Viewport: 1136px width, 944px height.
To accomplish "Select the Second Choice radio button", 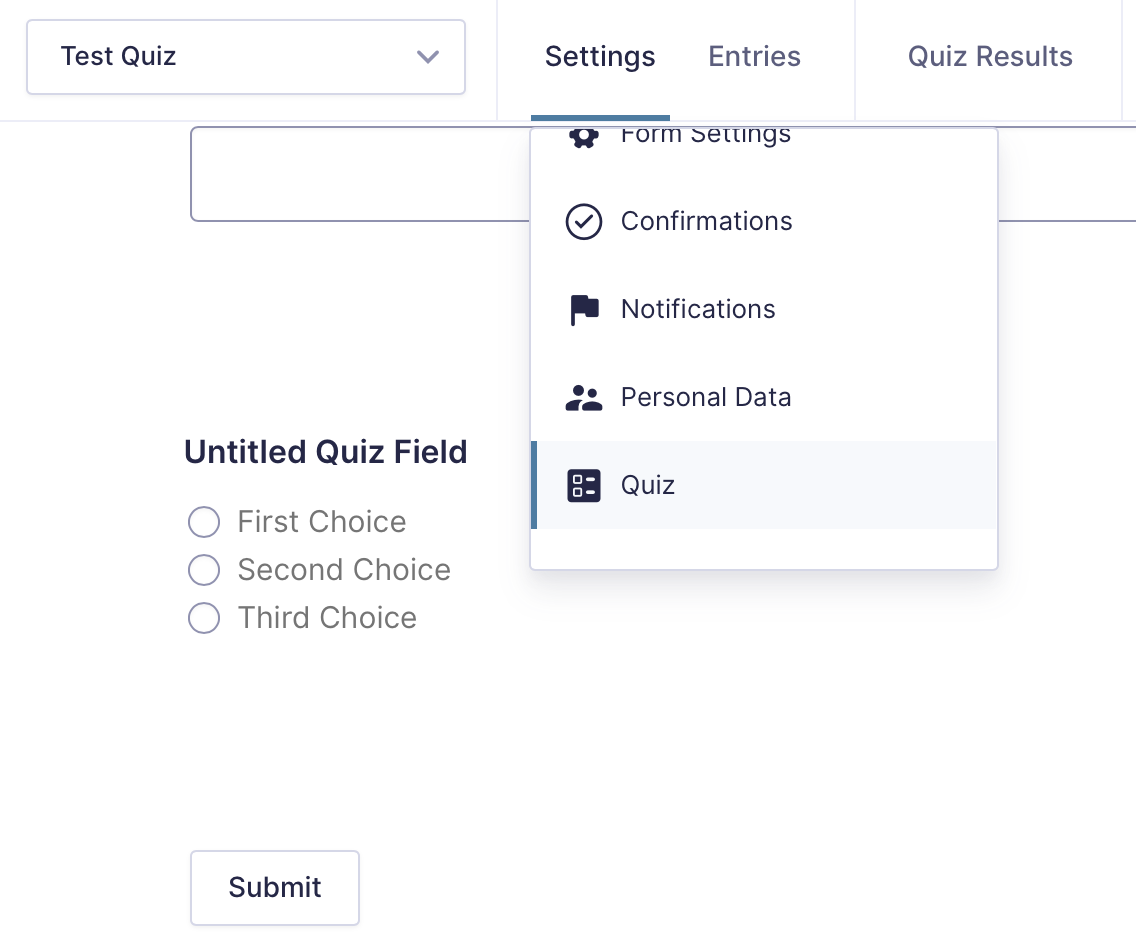I will (204, 570).
